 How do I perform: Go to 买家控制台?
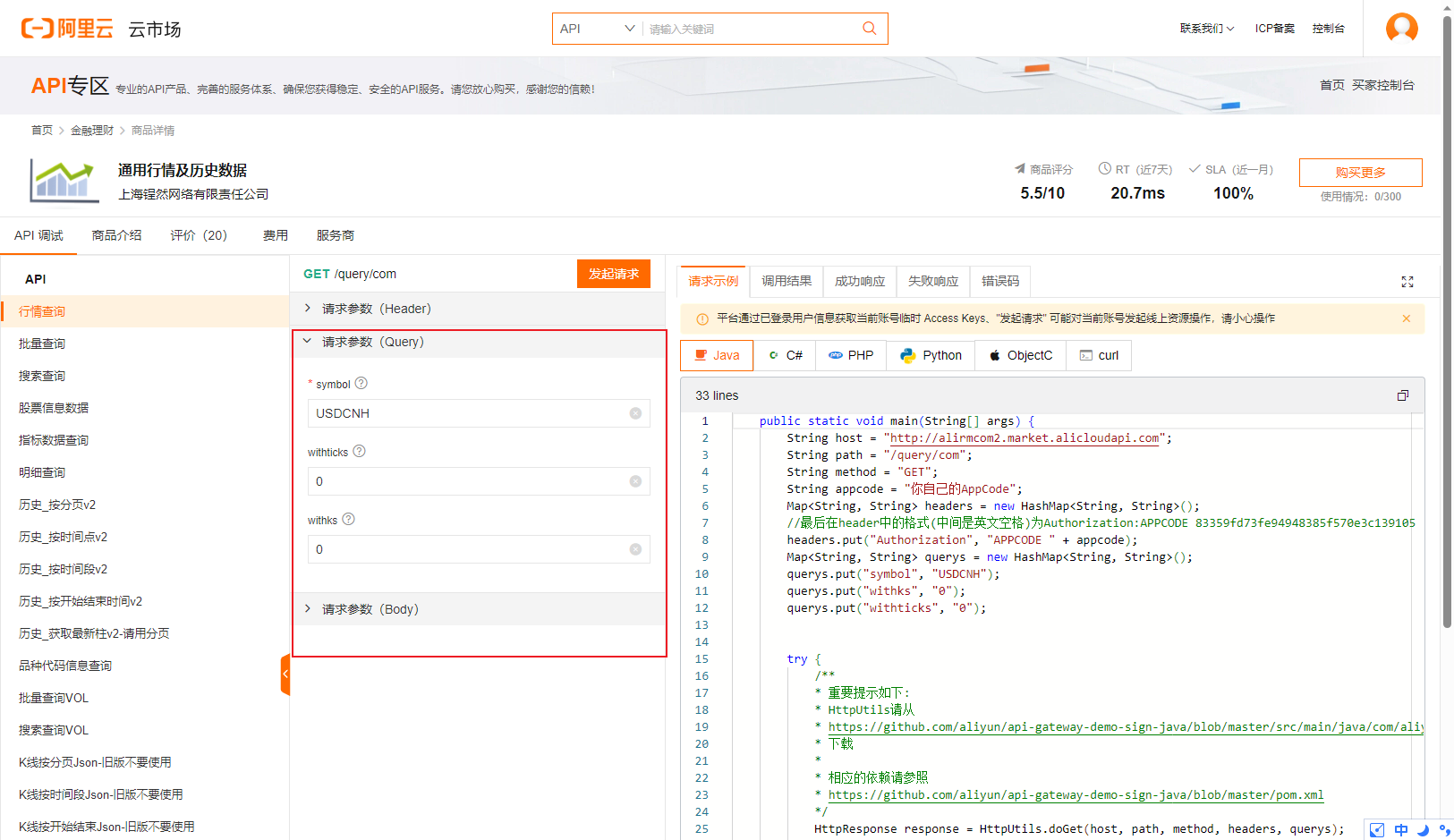1382,85
